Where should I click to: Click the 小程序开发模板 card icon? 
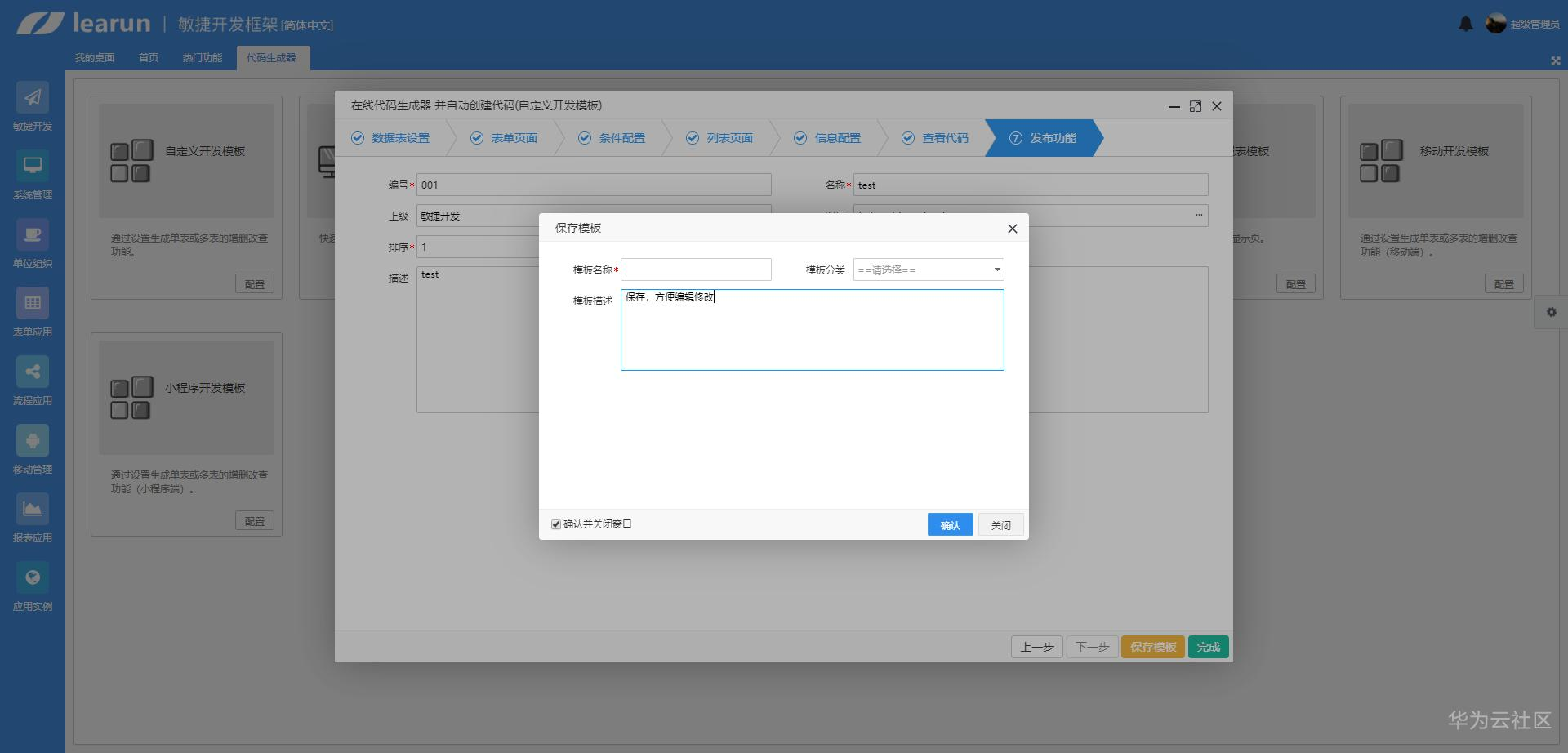[131, 398]
